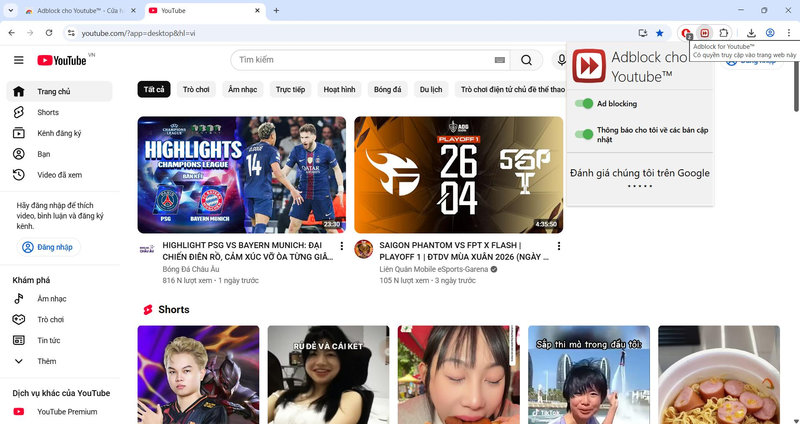Screen dimensions: 800x424
Task: Open Tin tức under Khám phá
Action: [x=59, y=340]
